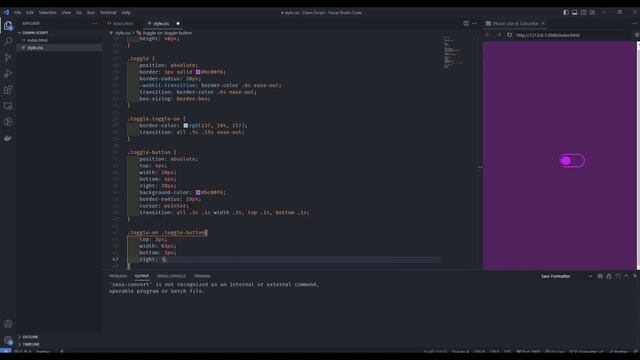Switch to the Terminal panel tab
640x360 pixels.
(202, 276)
